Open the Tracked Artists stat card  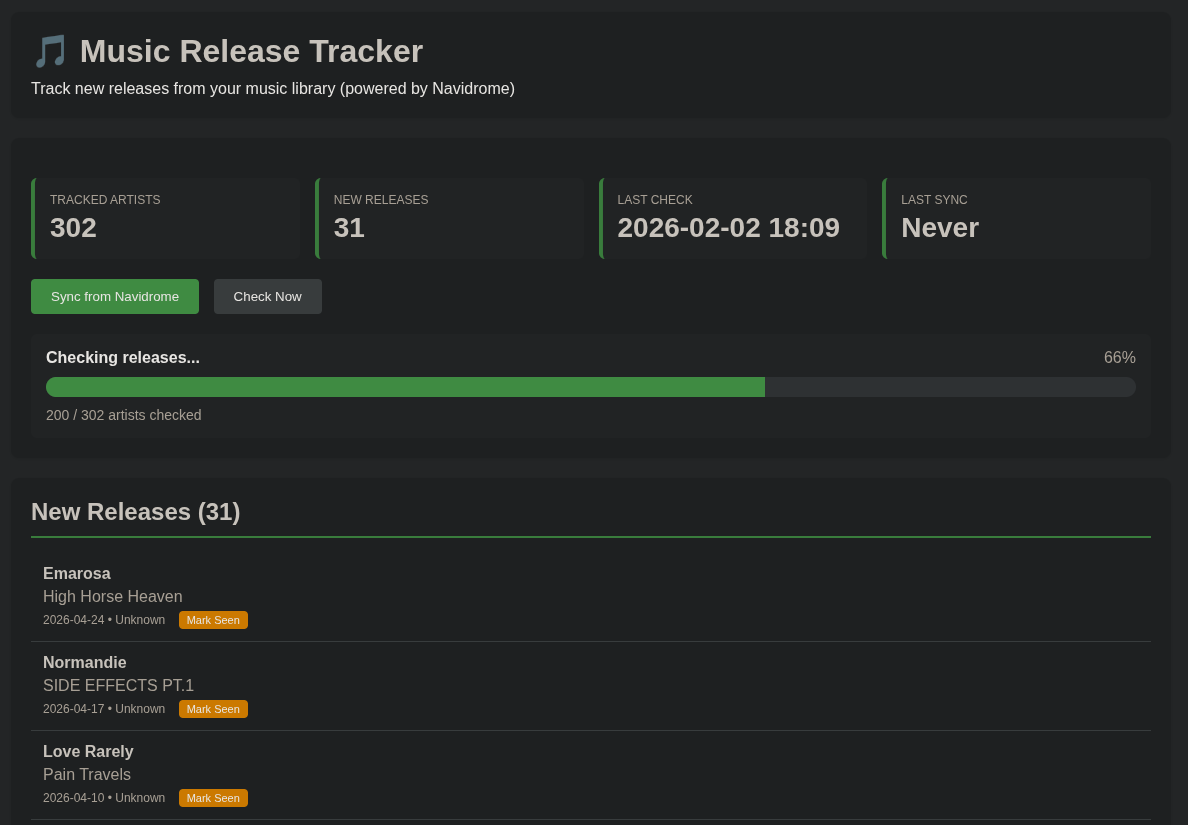166,218
